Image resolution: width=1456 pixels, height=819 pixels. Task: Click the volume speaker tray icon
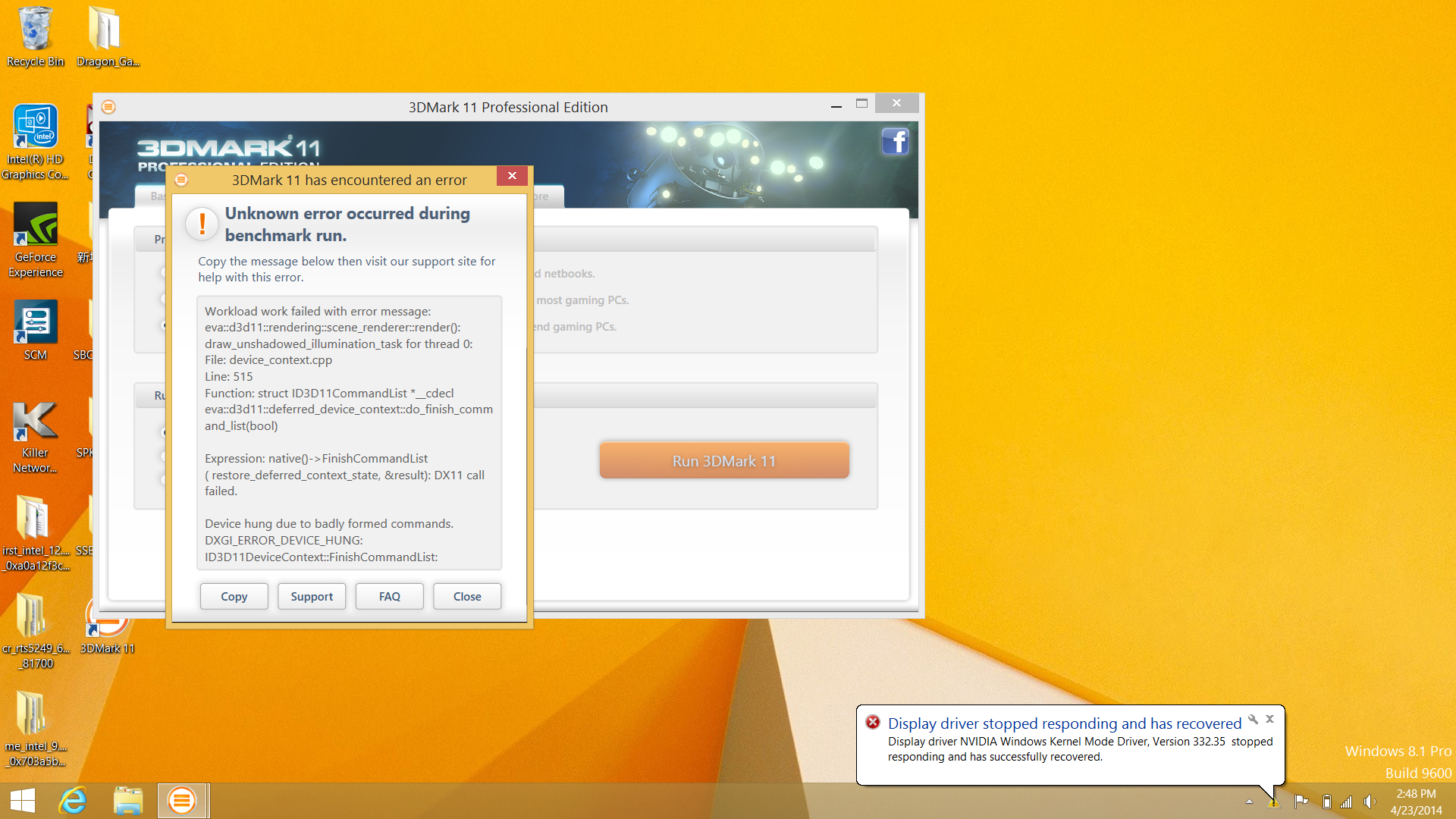pyautogui.click(x=1369, y=802)
